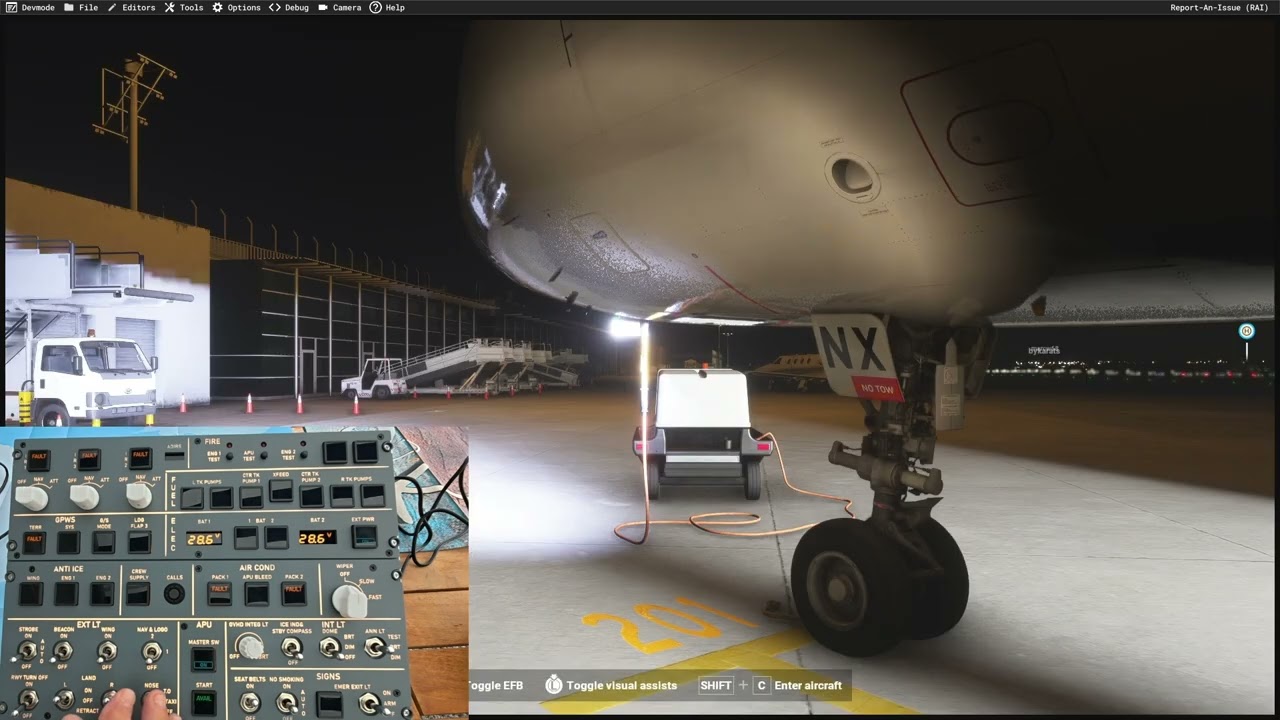Push the APU START AVAIL button
This screenshot has height=720, width=1280.
pyautogui.click(x=203, y=703)
